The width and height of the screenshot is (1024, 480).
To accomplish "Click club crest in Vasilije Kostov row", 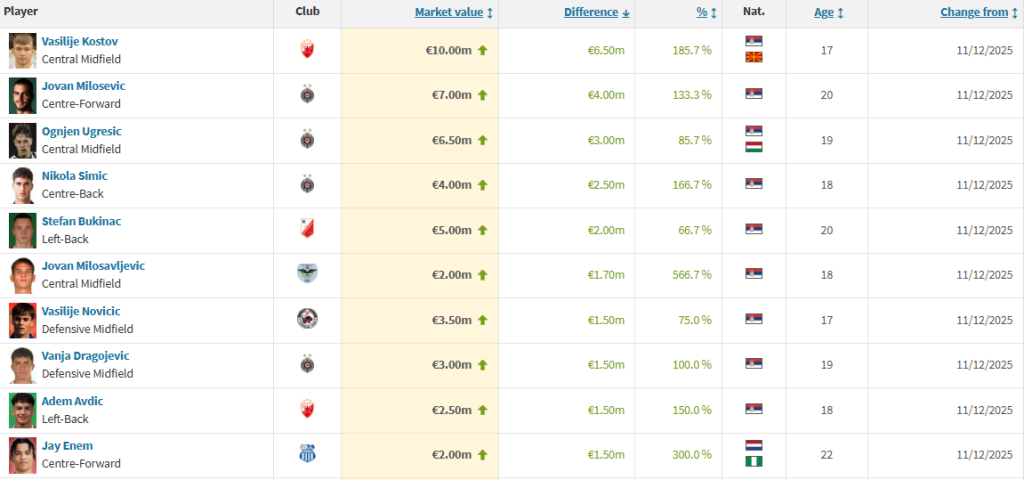I will 307,49.
